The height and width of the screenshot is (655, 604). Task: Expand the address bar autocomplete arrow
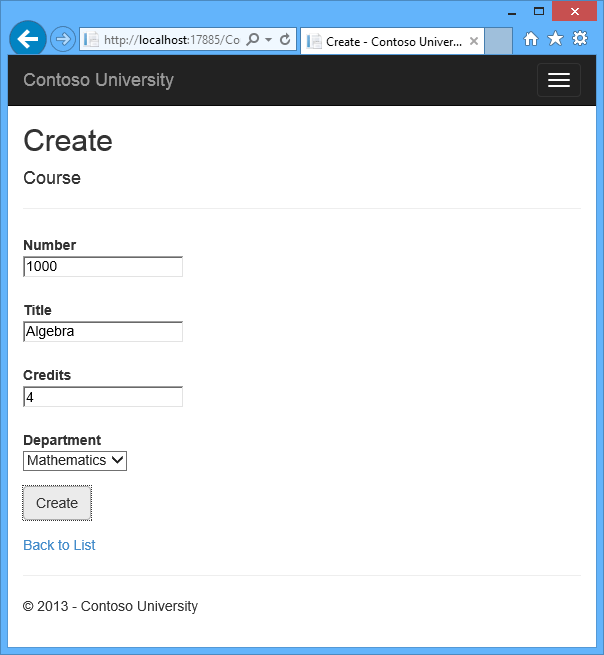[269, 40]
